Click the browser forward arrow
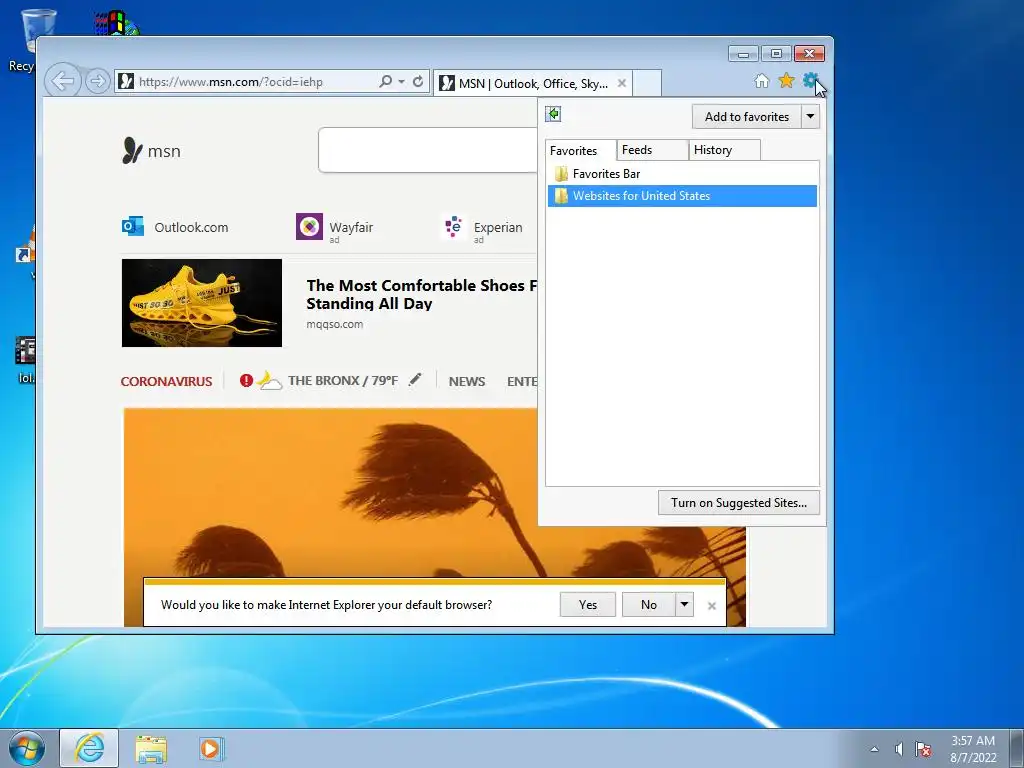 click(x=97, y=82)
